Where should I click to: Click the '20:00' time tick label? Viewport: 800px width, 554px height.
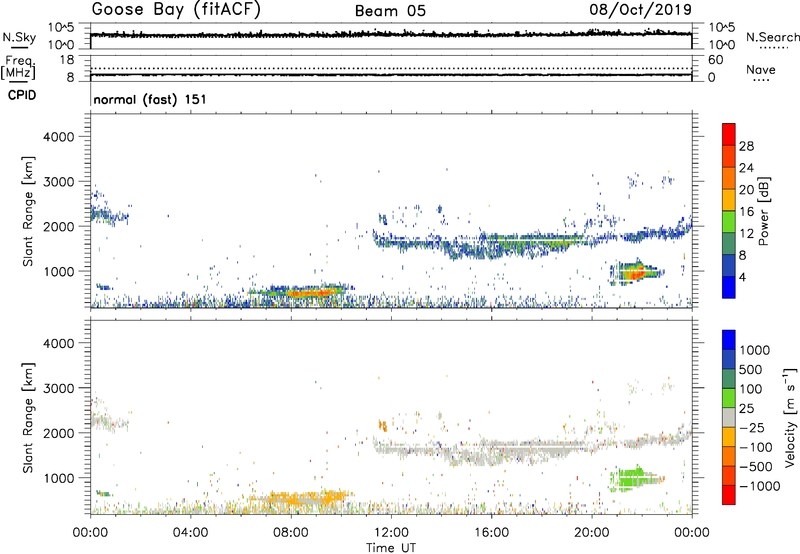coord(591,533)
